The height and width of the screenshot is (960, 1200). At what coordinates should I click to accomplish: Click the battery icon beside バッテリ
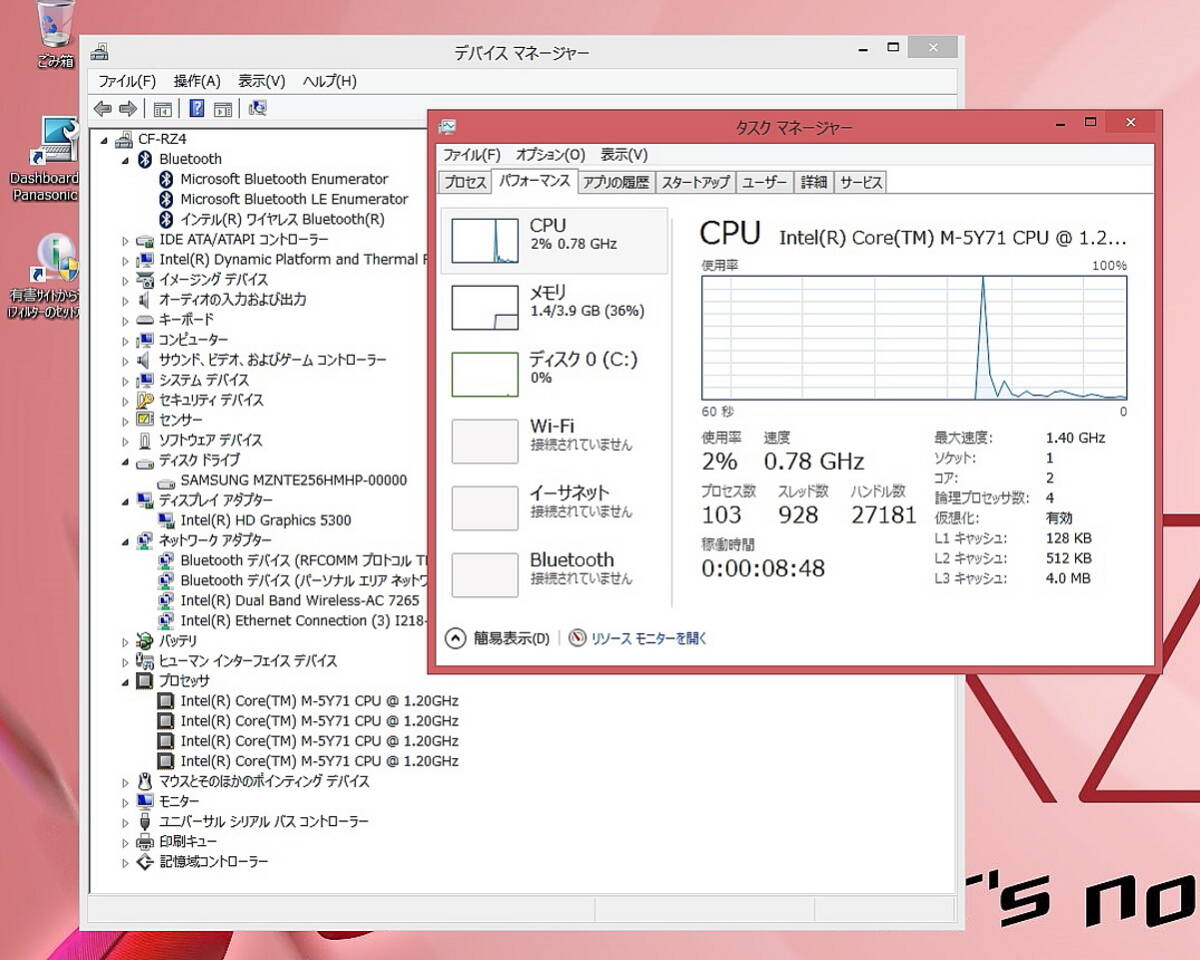[145, 641]
